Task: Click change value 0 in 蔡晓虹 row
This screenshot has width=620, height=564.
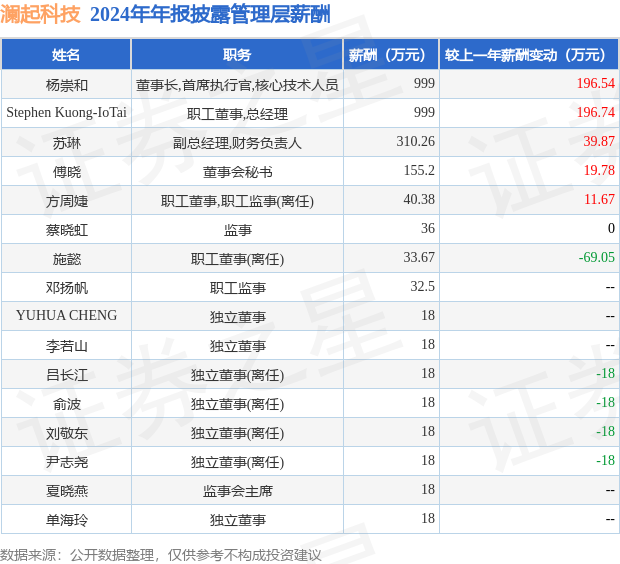Action: tap(611, 228)
